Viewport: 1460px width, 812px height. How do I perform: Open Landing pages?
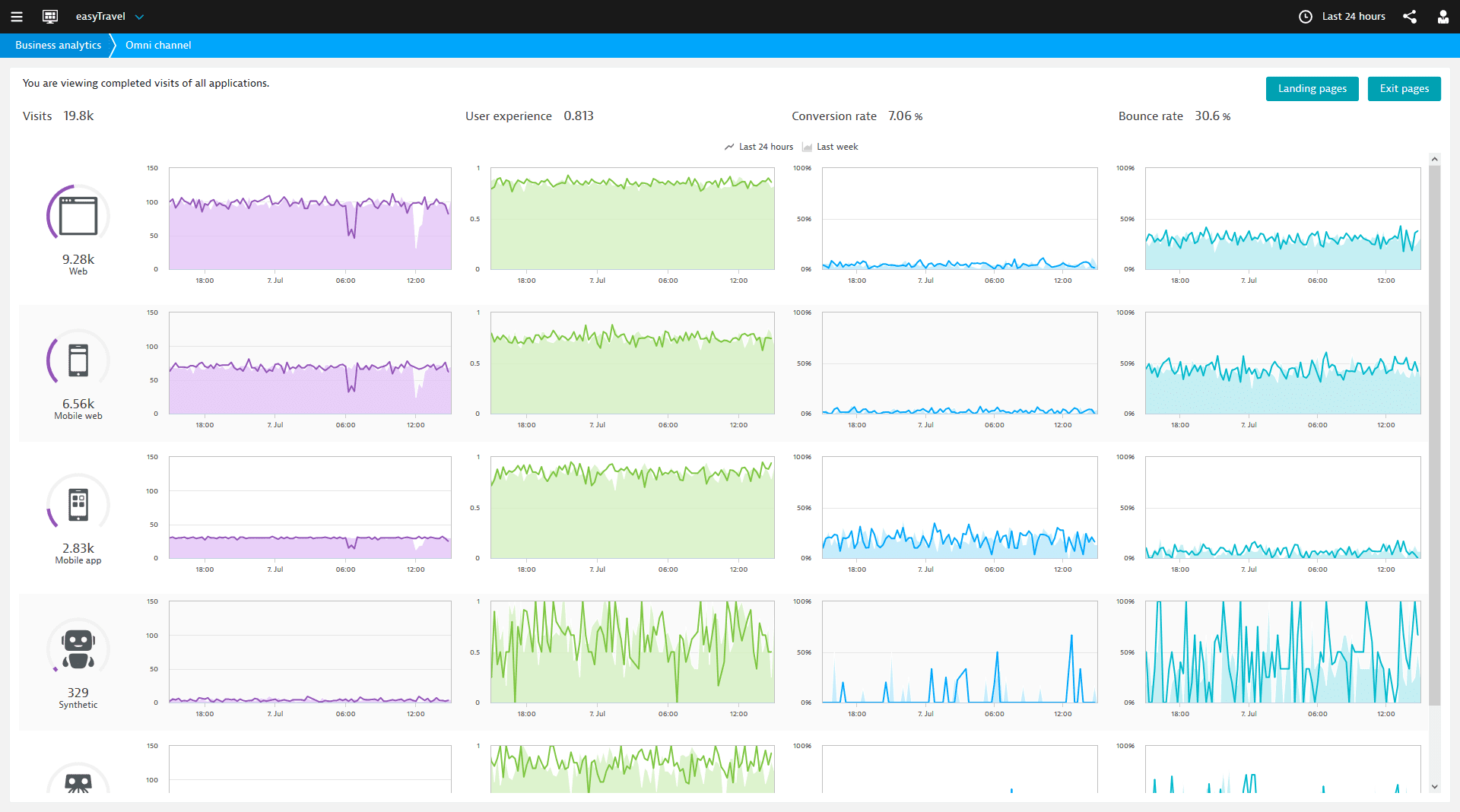(1312, 89)
